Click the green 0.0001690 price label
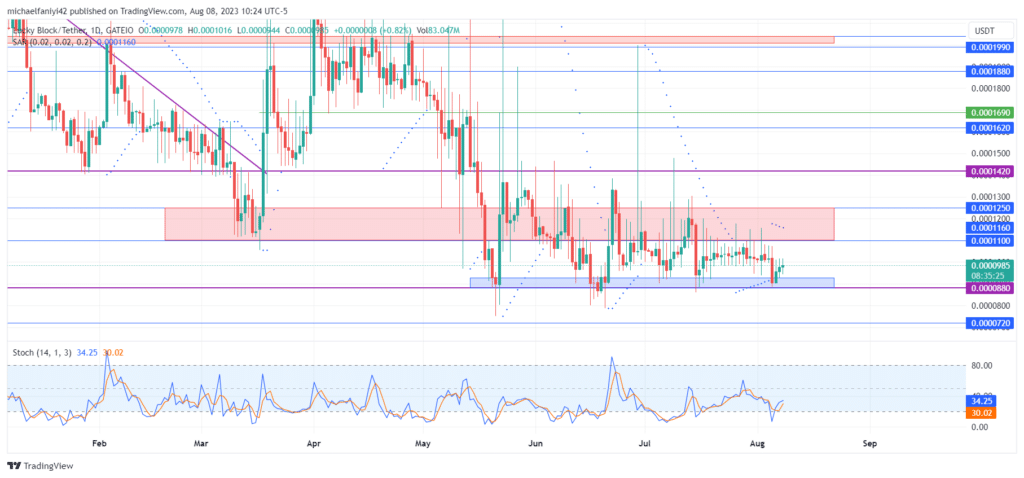 (990, 113)
